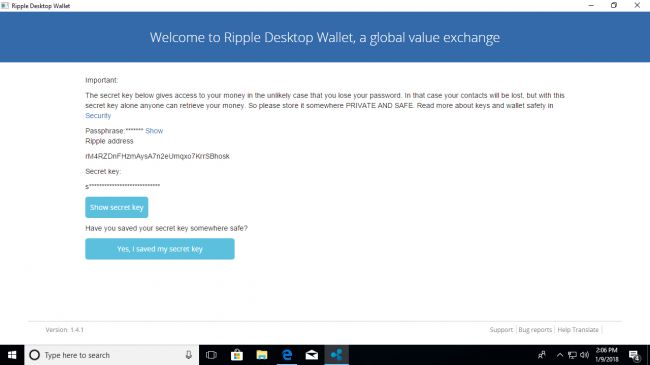Open the volume control in system tray
The height and width of the screenshot is (365, 650).
click(585, 355)
